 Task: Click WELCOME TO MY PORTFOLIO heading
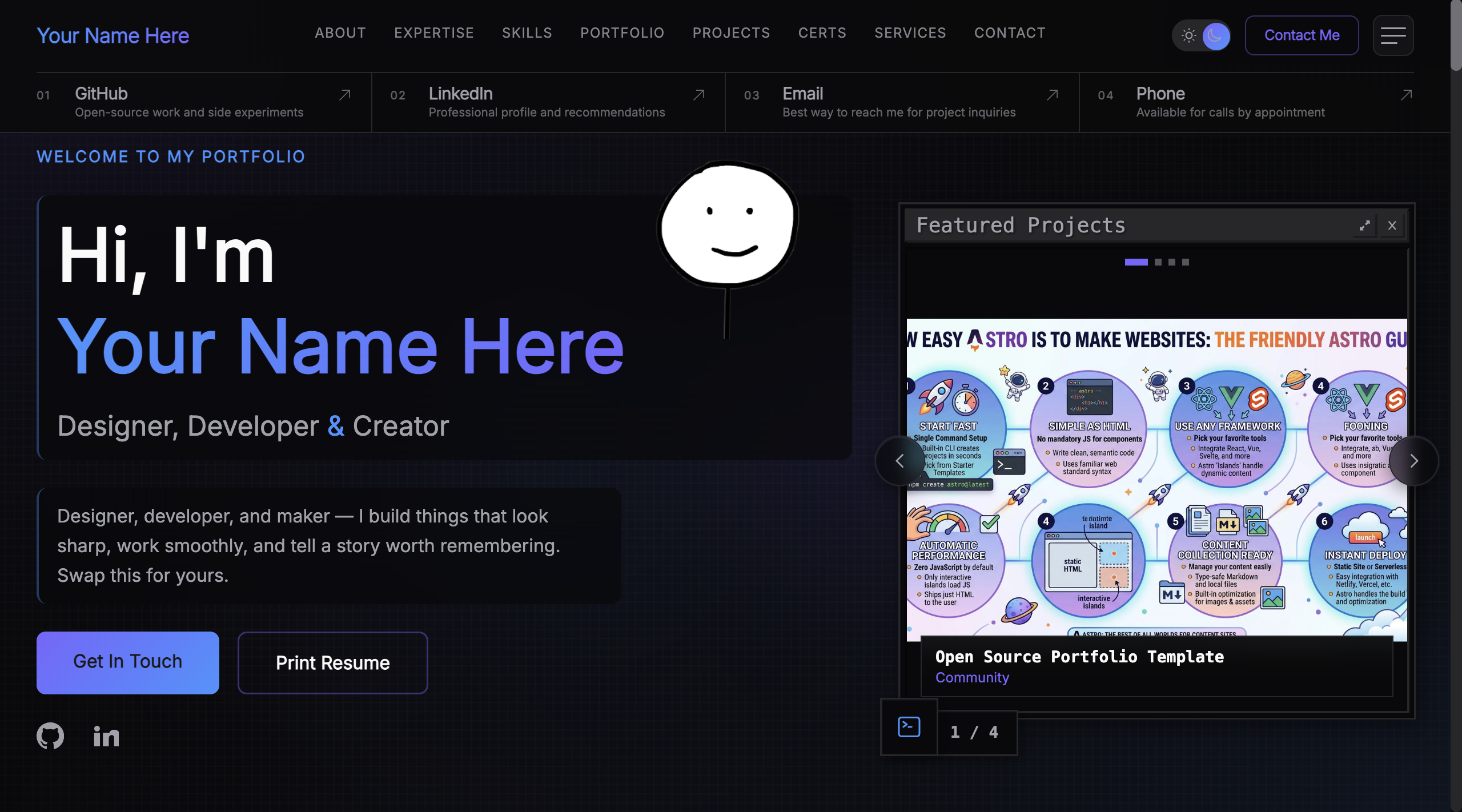pyautogui.click(x=171, y=156)
